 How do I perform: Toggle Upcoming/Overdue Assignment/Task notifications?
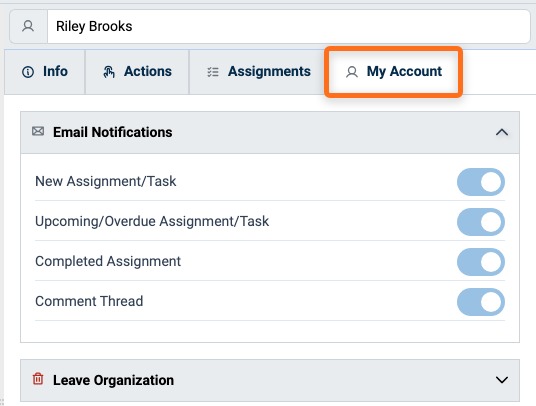[x=481, y=222]
